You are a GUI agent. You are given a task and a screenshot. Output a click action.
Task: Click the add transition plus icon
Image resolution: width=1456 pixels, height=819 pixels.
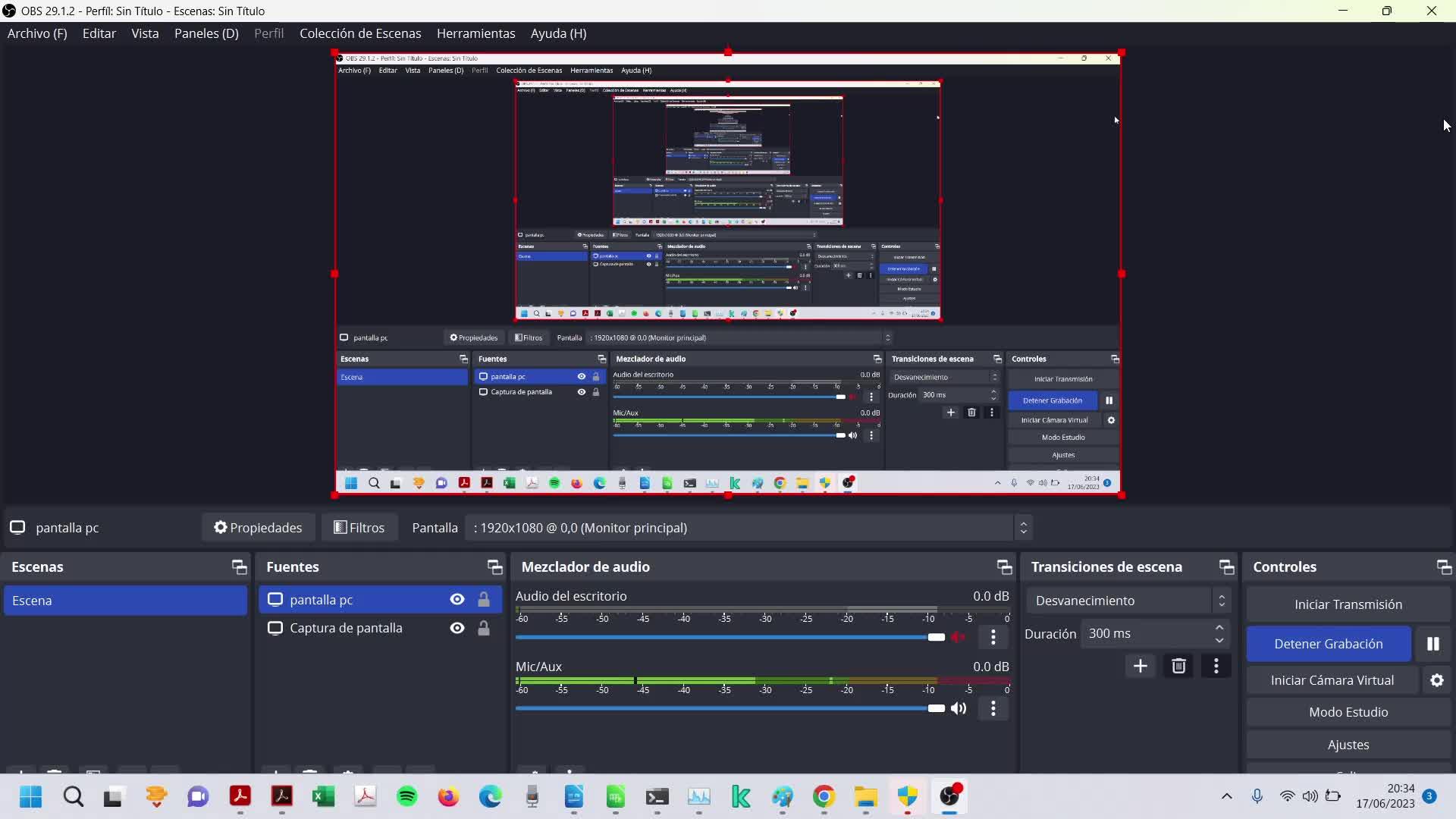point(1140,666)
